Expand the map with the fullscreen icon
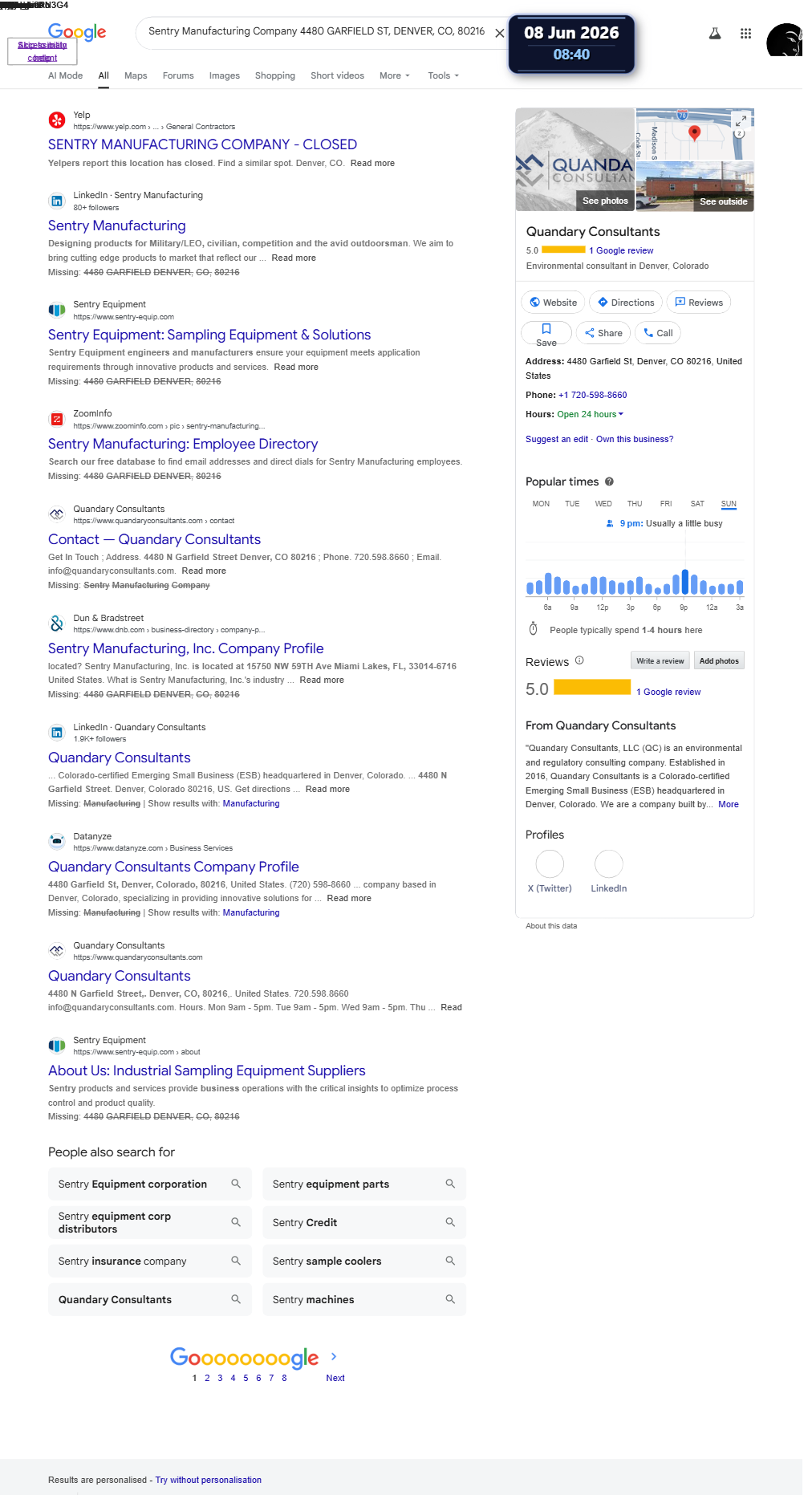Screen dimensions: 812x1495 pos(741,120)
